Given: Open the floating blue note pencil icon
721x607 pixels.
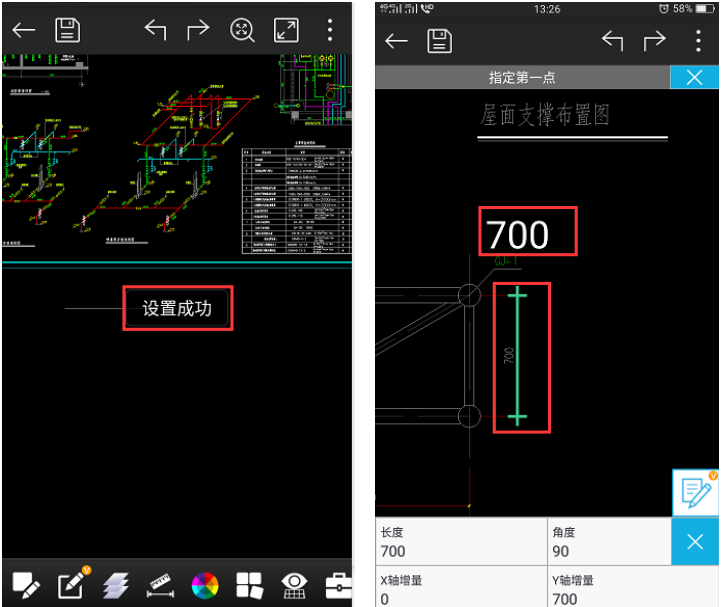Looking at the screenshot, I should [x=696, y=492].
